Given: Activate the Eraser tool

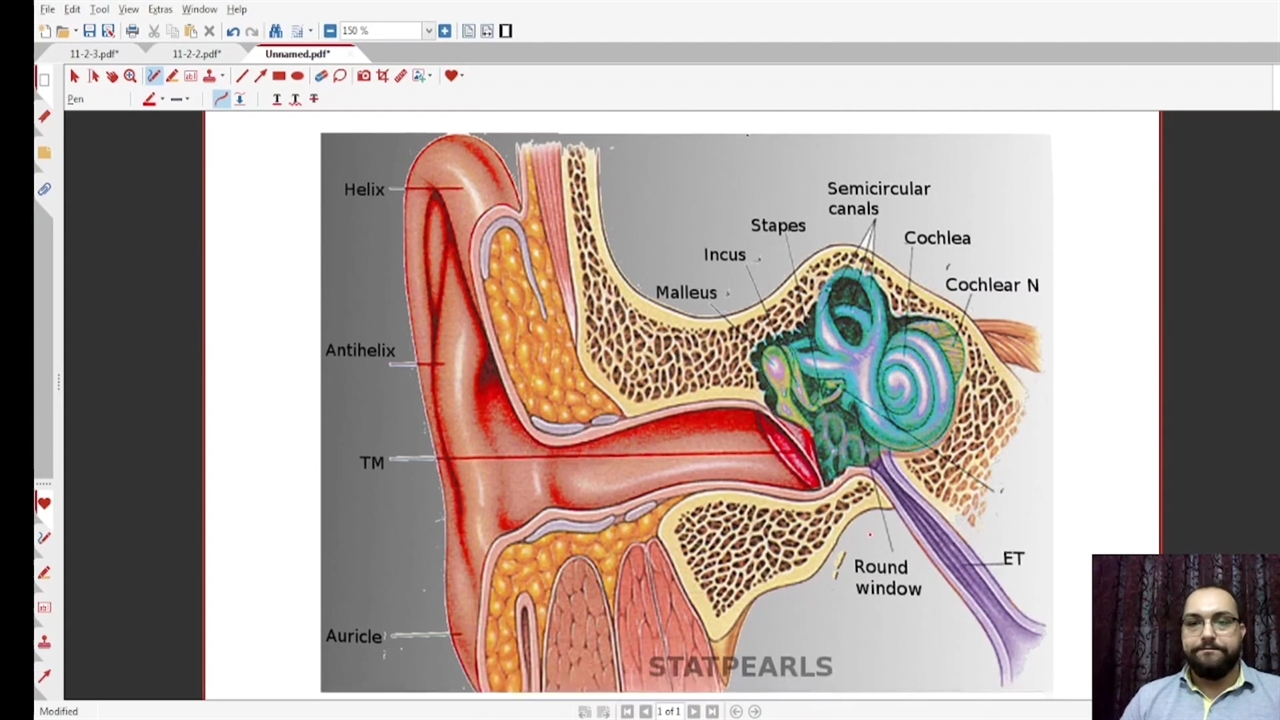Looking at the screenshot, I should click(x=321, y=76).
